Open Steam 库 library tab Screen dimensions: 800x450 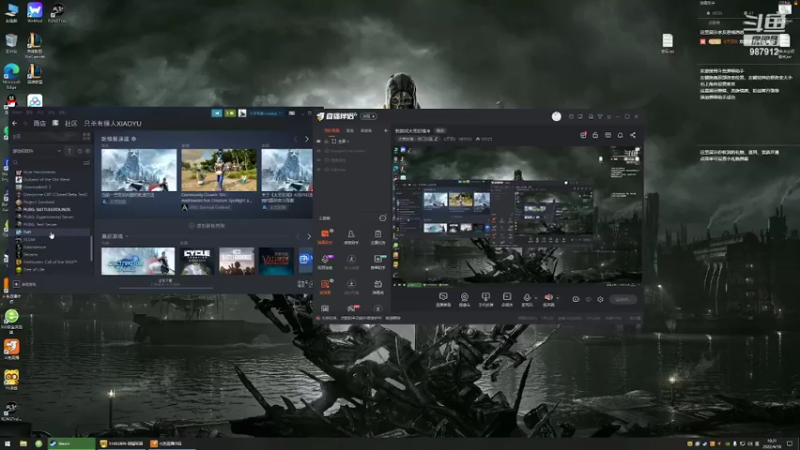pyautogui.click(x=56, y=123)
